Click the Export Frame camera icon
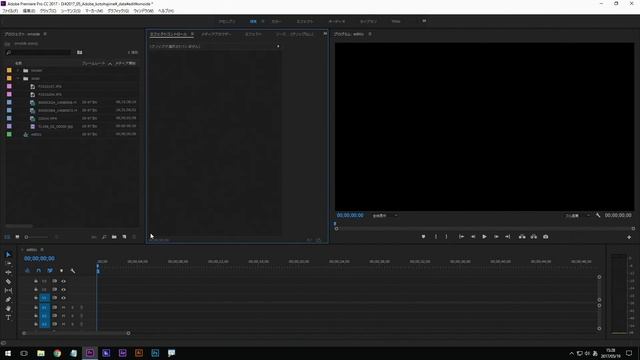Image resolution: width=640 pixels, height=360 pixels. pyautogui.click(x=545, y=237)
